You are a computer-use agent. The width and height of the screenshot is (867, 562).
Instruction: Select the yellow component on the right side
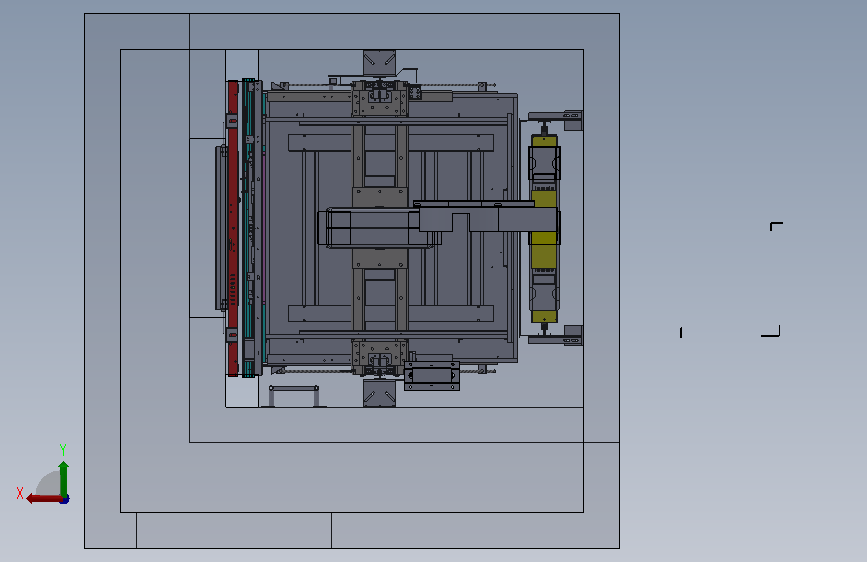(x=544, y=228)
